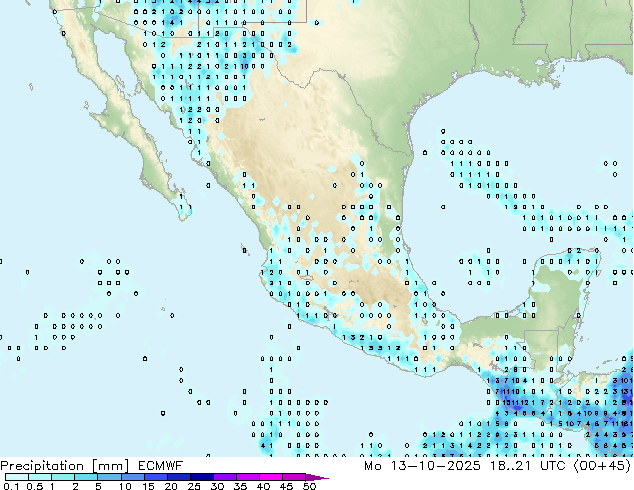The height and width of the screenshot is (490, 634).
Task: Click the '20' legend value label
Action: [171, 486]
